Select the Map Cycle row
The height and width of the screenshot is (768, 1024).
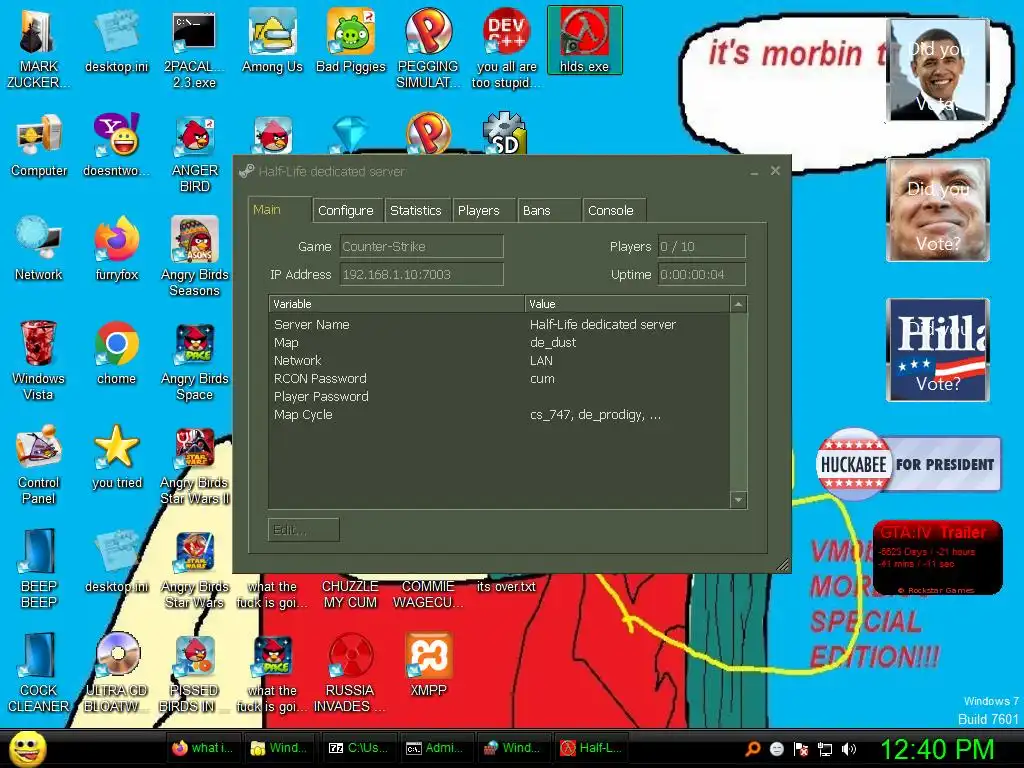pos(499,415)
